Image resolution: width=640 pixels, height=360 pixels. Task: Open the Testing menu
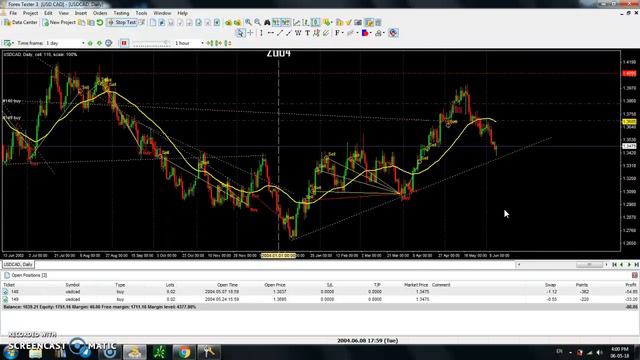click(x=121, y=13)
